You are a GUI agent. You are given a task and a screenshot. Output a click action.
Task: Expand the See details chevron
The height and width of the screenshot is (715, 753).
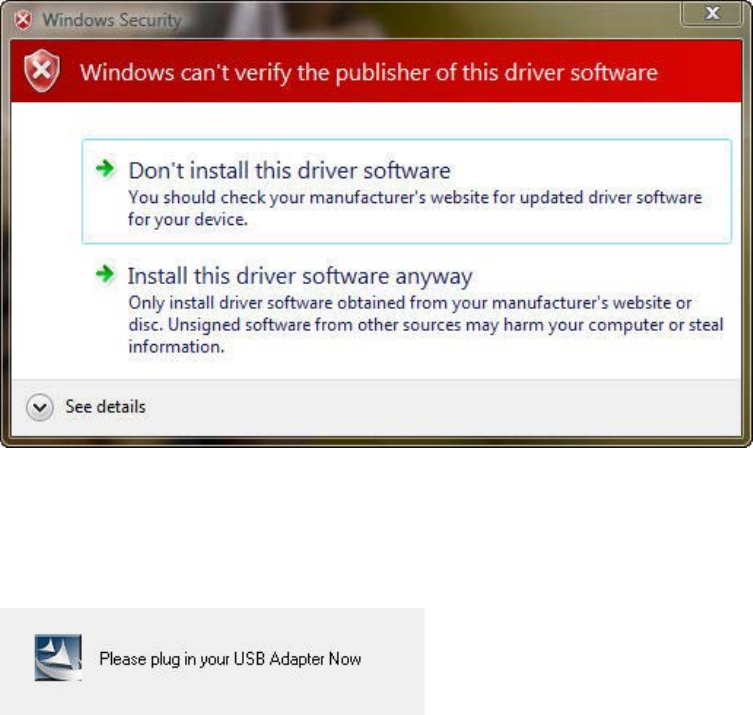[40, 408]
